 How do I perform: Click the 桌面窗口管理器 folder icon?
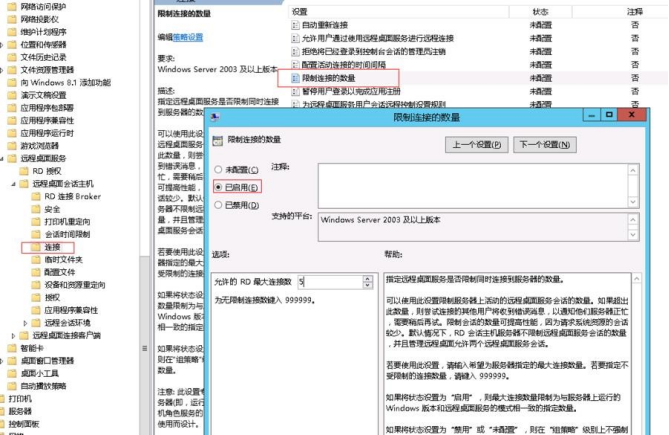(12, 361)
